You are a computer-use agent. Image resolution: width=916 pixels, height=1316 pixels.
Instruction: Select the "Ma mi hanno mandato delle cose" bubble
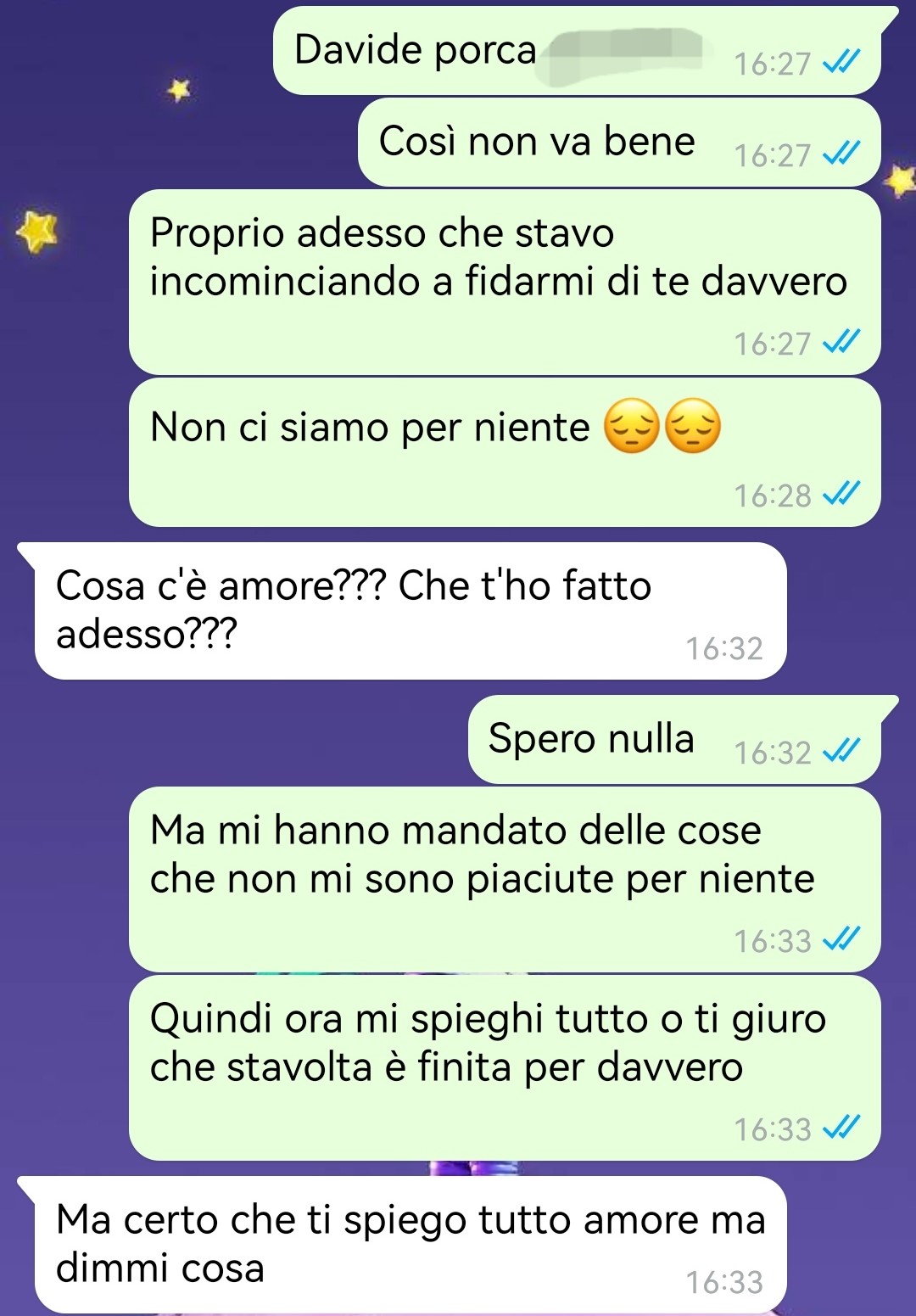(505, 880)
